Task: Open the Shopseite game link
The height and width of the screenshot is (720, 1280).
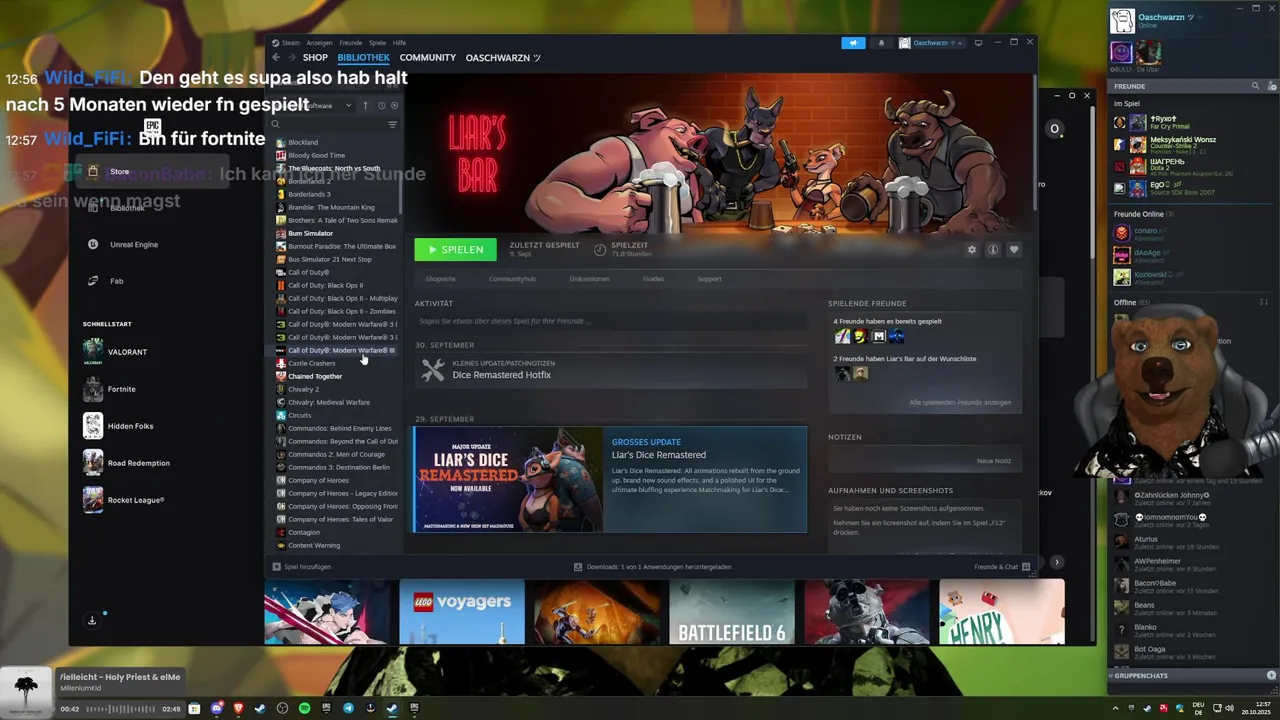Action: coord(440,279)
